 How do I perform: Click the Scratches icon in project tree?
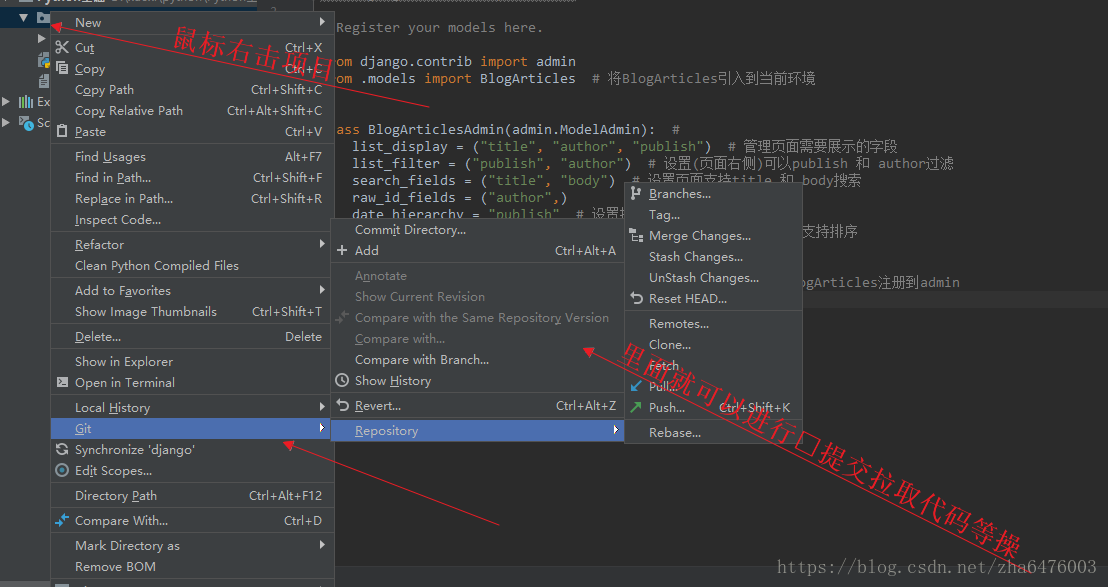click(26, 123)
